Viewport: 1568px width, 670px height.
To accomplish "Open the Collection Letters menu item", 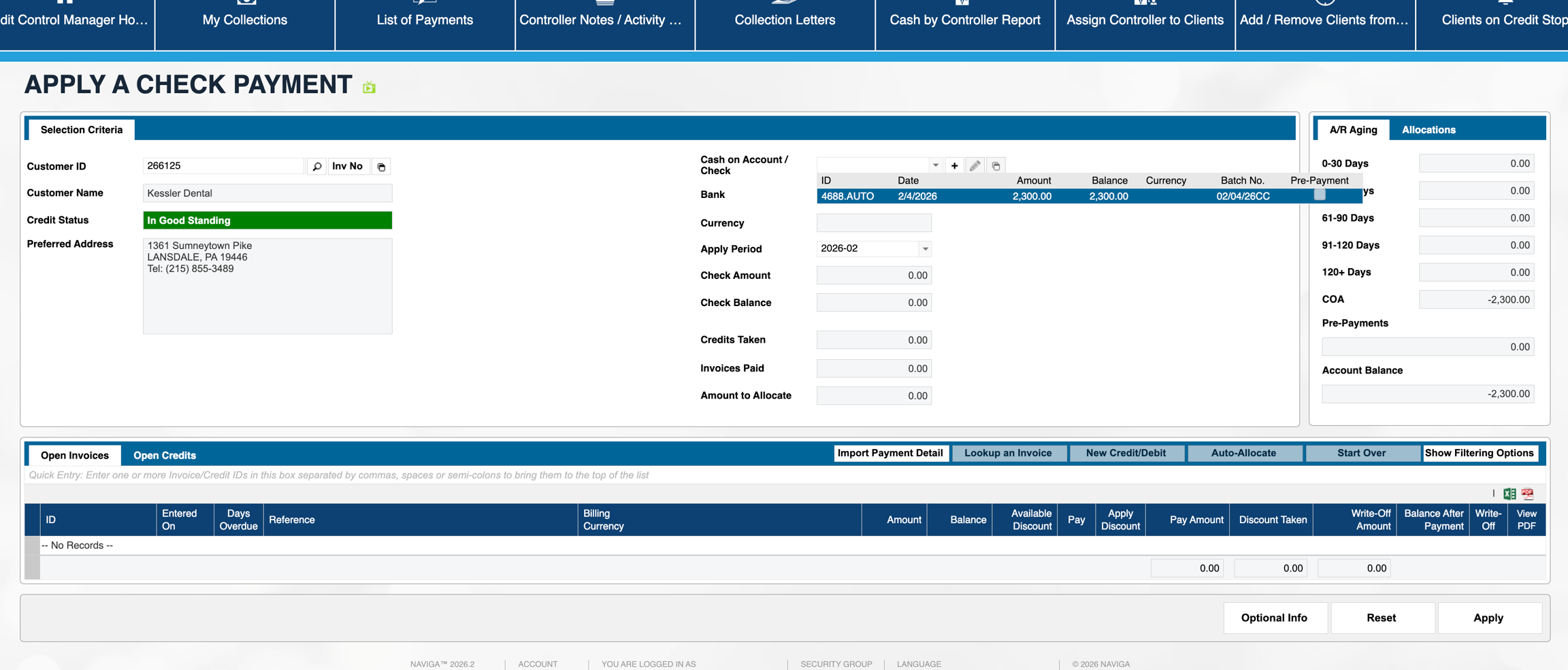I will click(785, 20).
